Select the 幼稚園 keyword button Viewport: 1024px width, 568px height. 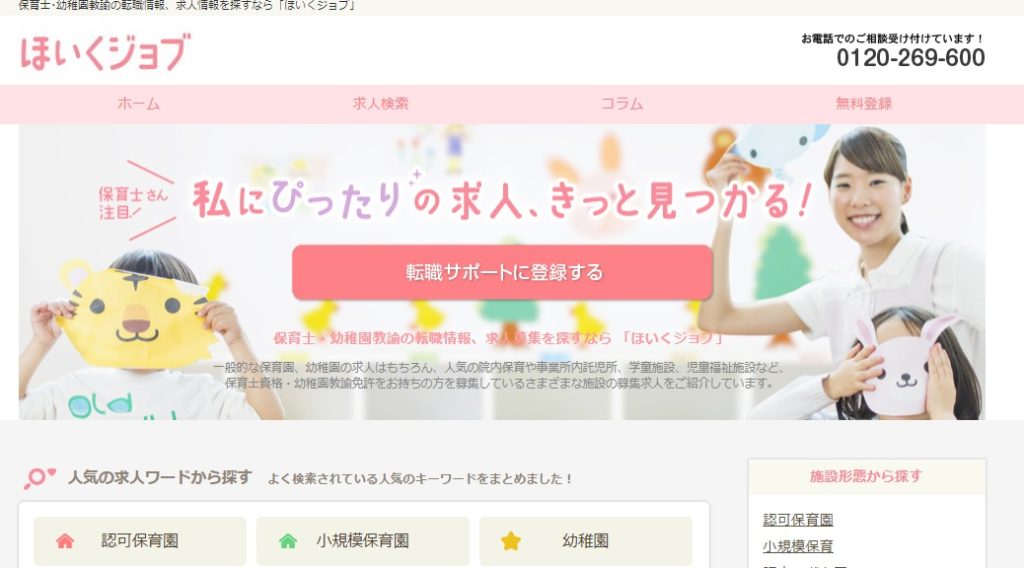[586, 541]
